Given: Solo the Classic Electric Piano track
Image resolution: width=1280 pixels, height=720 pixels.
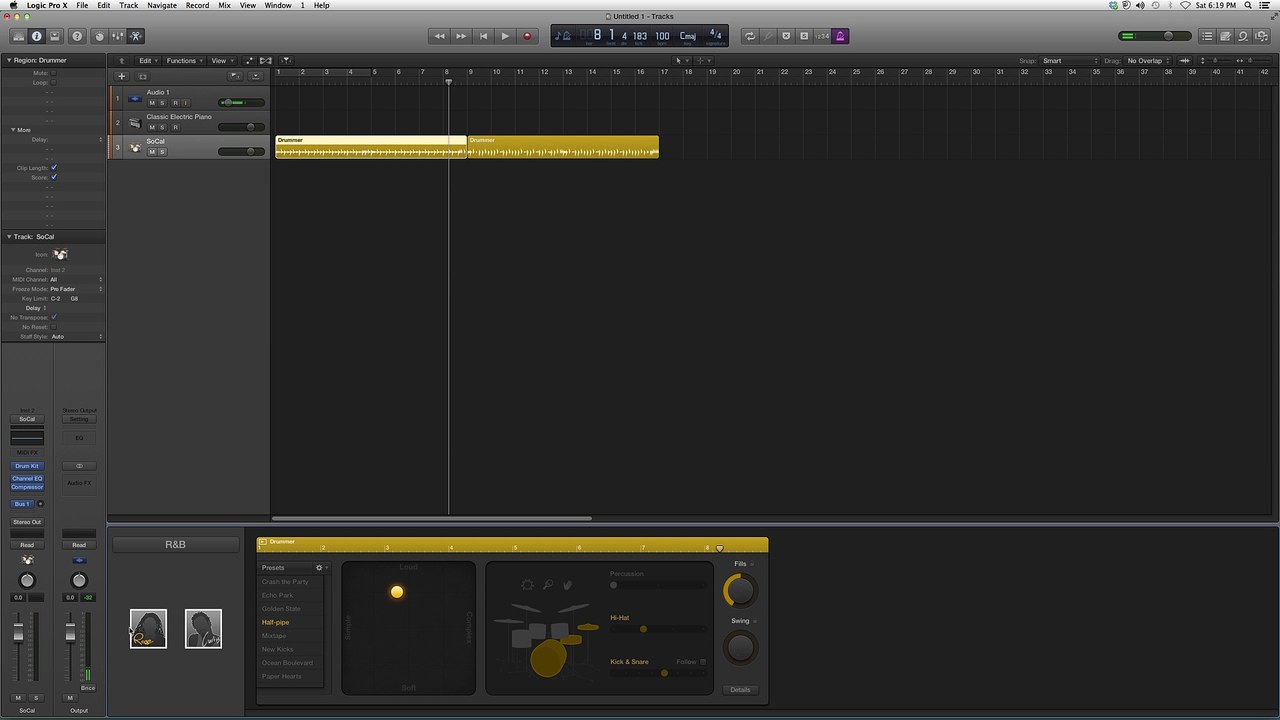Looking at the screenshot, I should pyautogui.click(x=162, y=127).
